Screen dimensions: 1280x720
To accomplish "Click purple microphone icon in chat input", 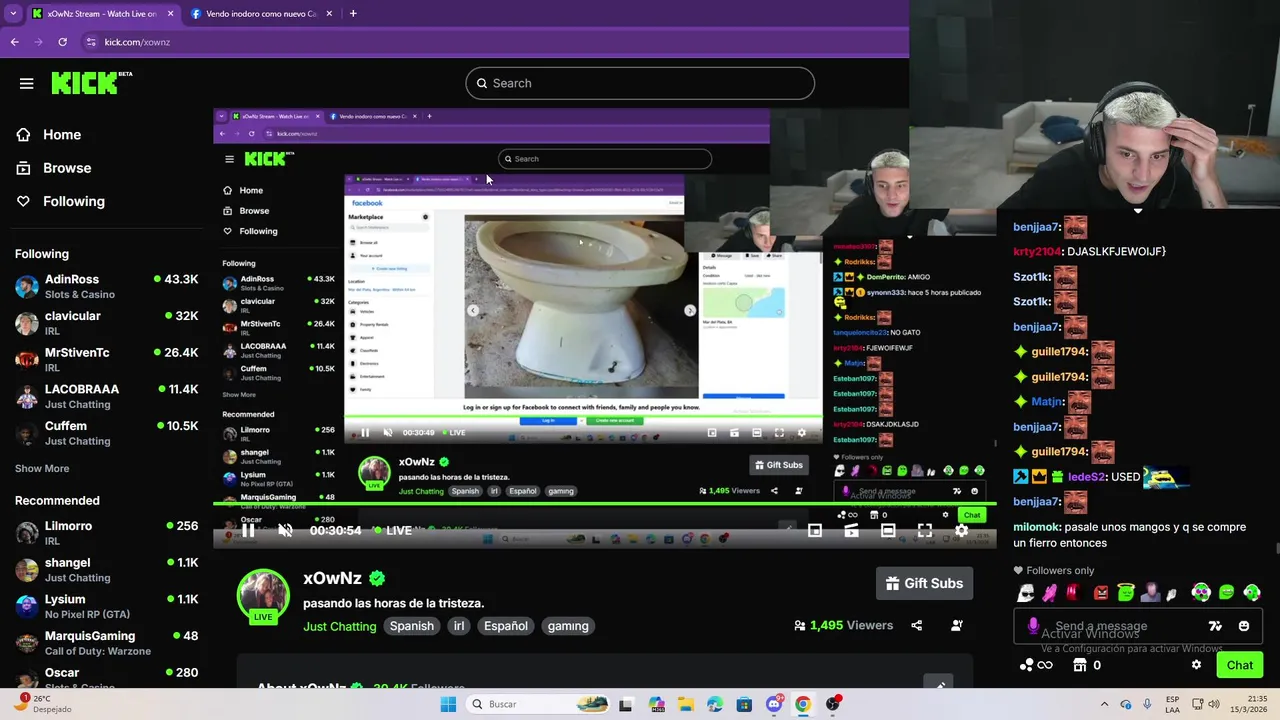I will (x=1033, y=626).
